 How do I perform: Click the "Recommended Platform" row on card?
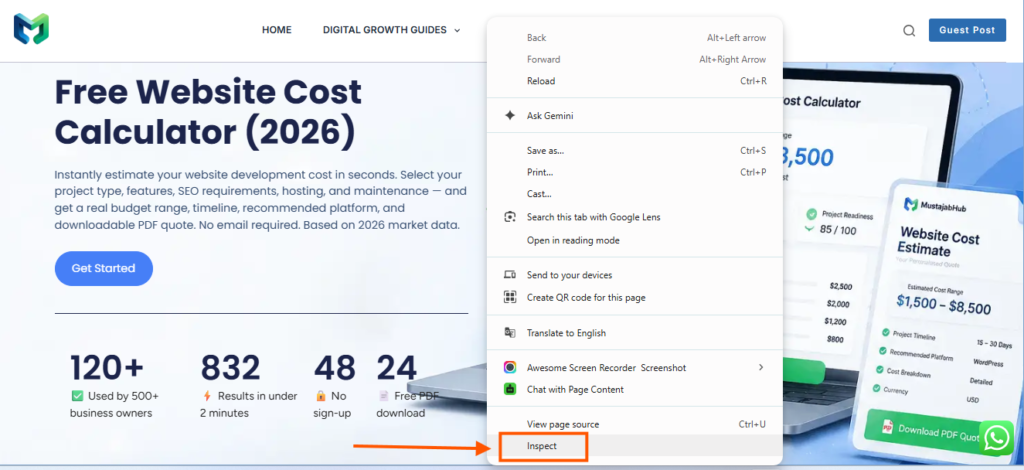click(917, 354)
